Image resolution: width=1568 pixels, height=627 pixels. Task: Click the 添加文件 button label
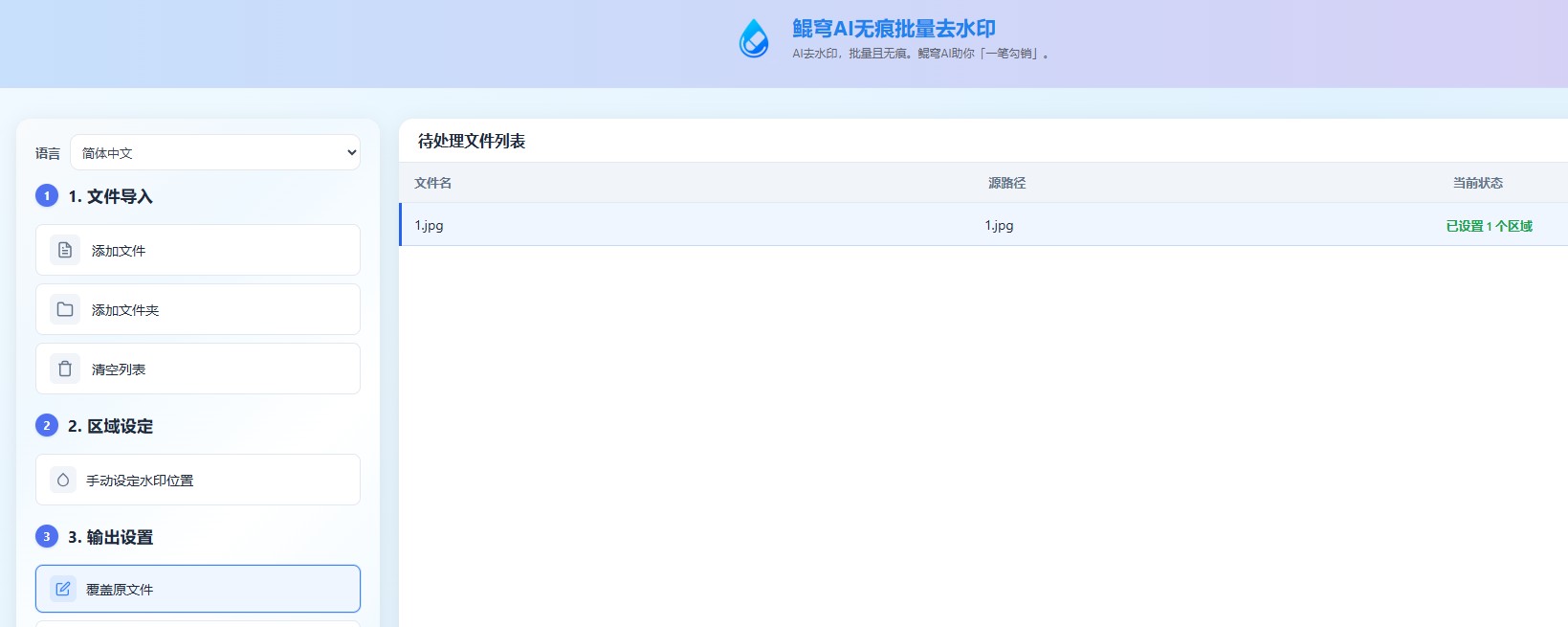click(119, 251)
